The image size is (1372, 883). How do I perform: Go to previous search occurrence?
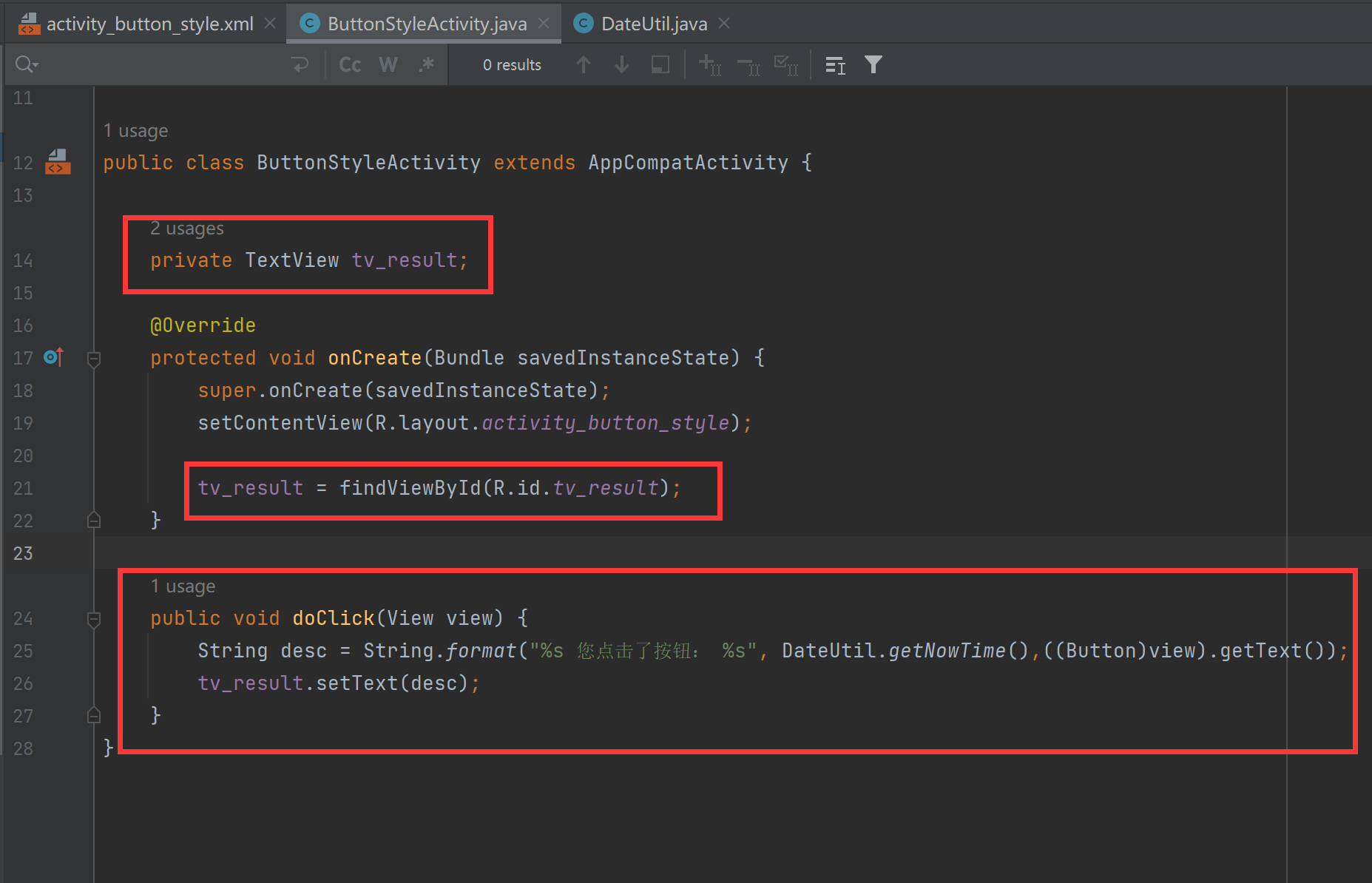pyautogui.click(x=584, y=65)
